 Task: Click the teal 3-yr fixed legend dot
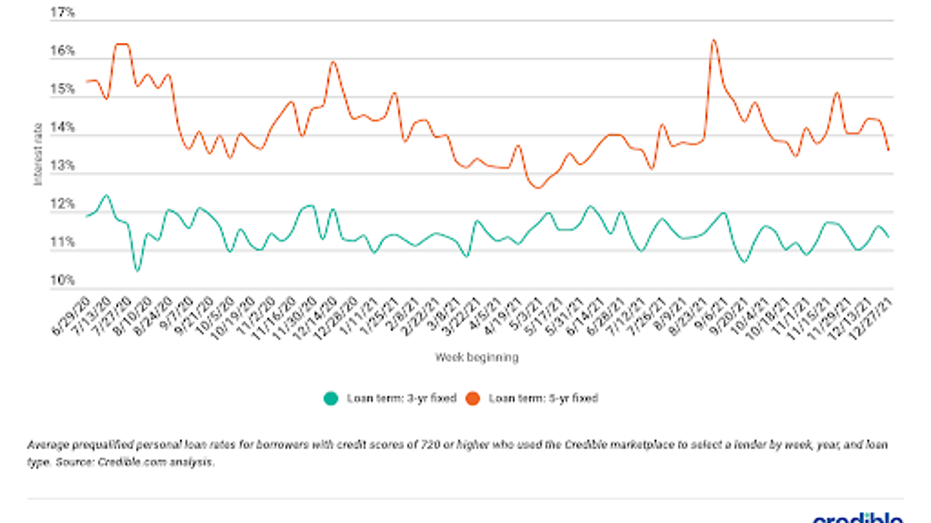coord(331,398)
